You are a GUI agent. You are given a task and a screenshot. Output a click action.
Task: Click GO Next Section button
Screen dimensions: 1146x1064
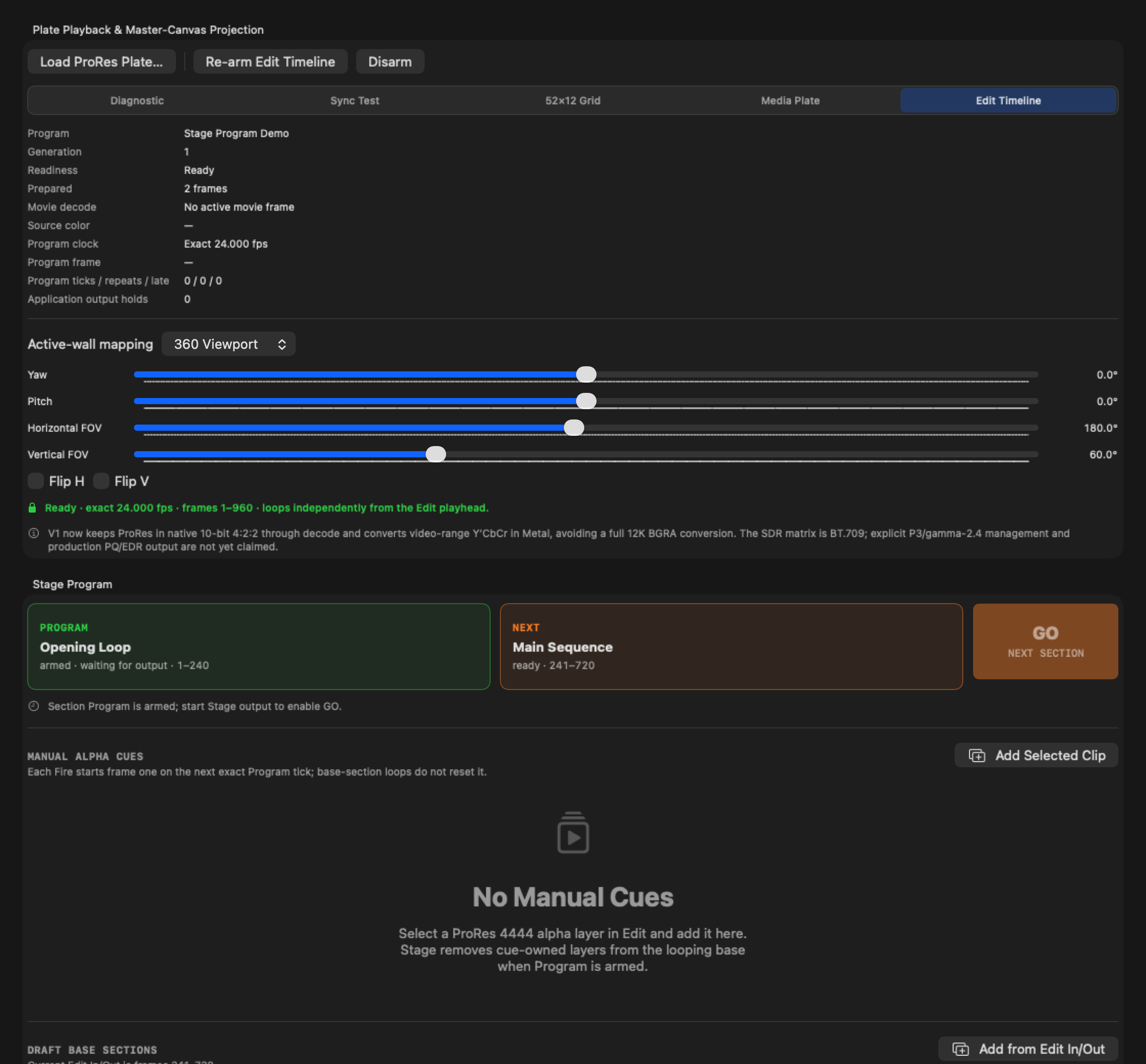tap(1045, 641)
